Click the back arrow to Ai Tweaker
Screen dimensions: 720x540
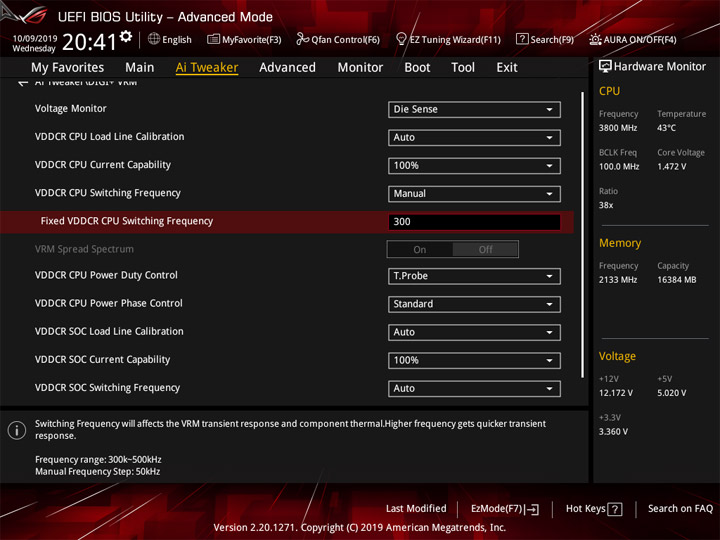(22, 83)
